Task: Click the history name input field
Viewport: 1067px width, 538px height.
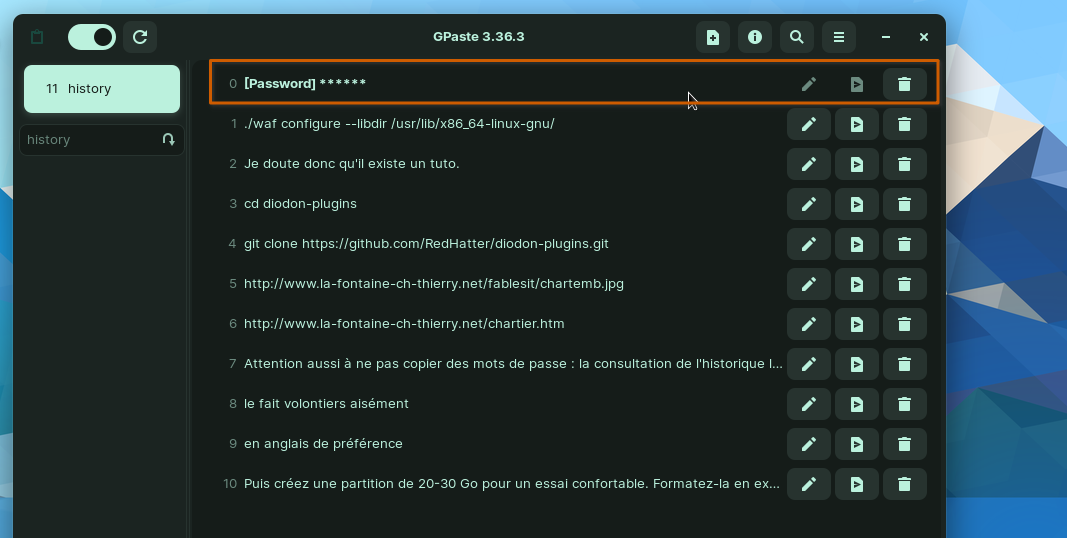Action: 88,140
